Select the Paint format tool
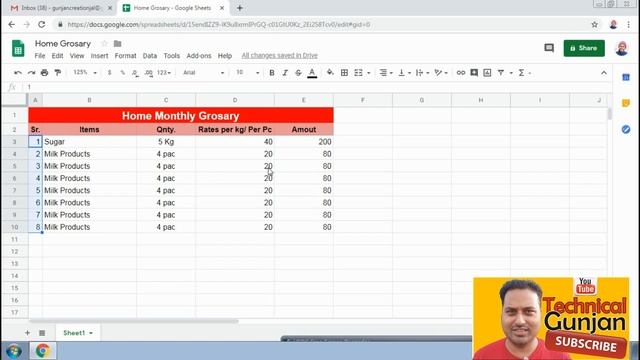The image size is (640, 360). tap(58, 73)
